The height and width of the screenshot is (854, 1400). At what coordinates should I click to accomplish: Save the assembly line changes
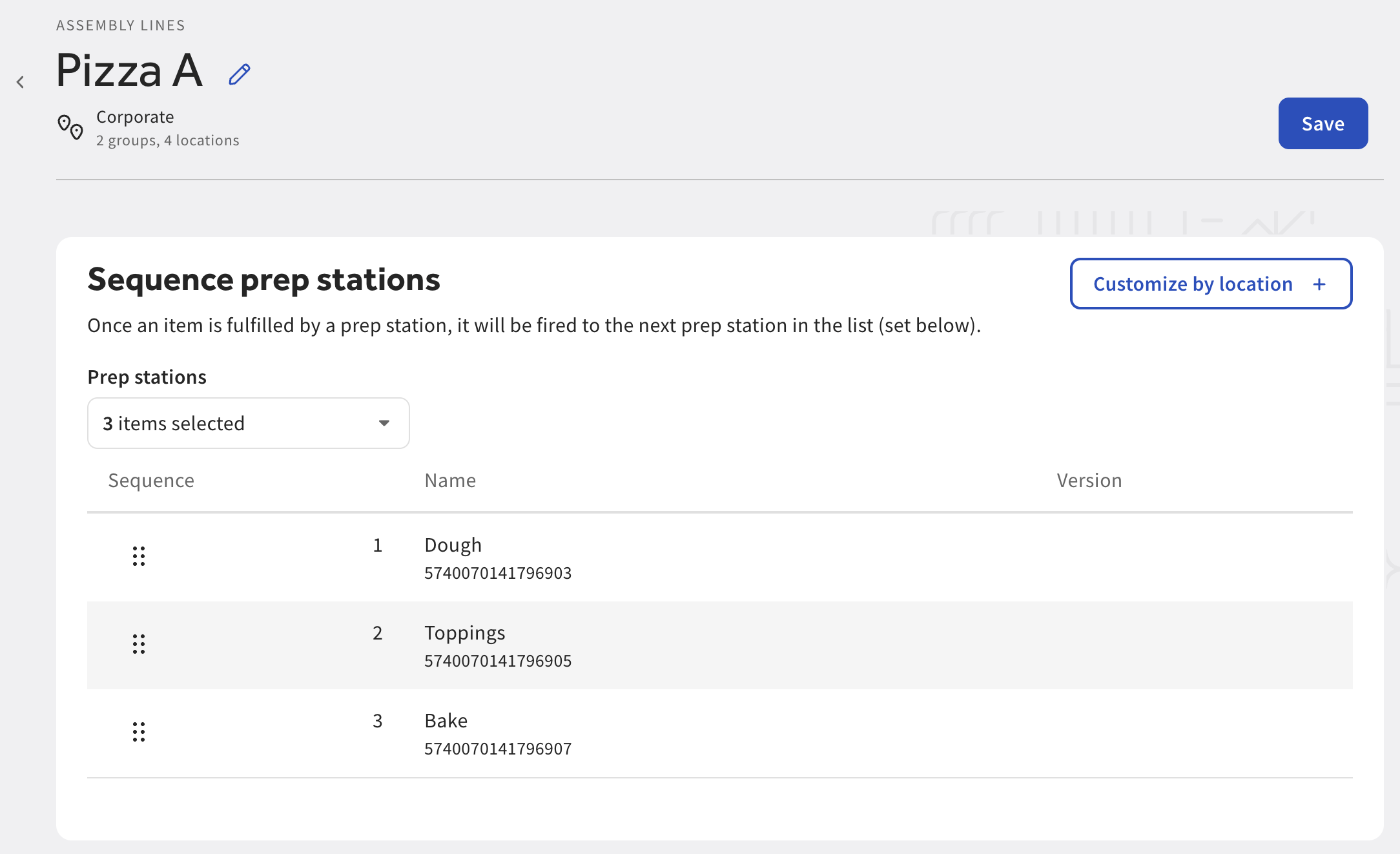point(1323,123)
